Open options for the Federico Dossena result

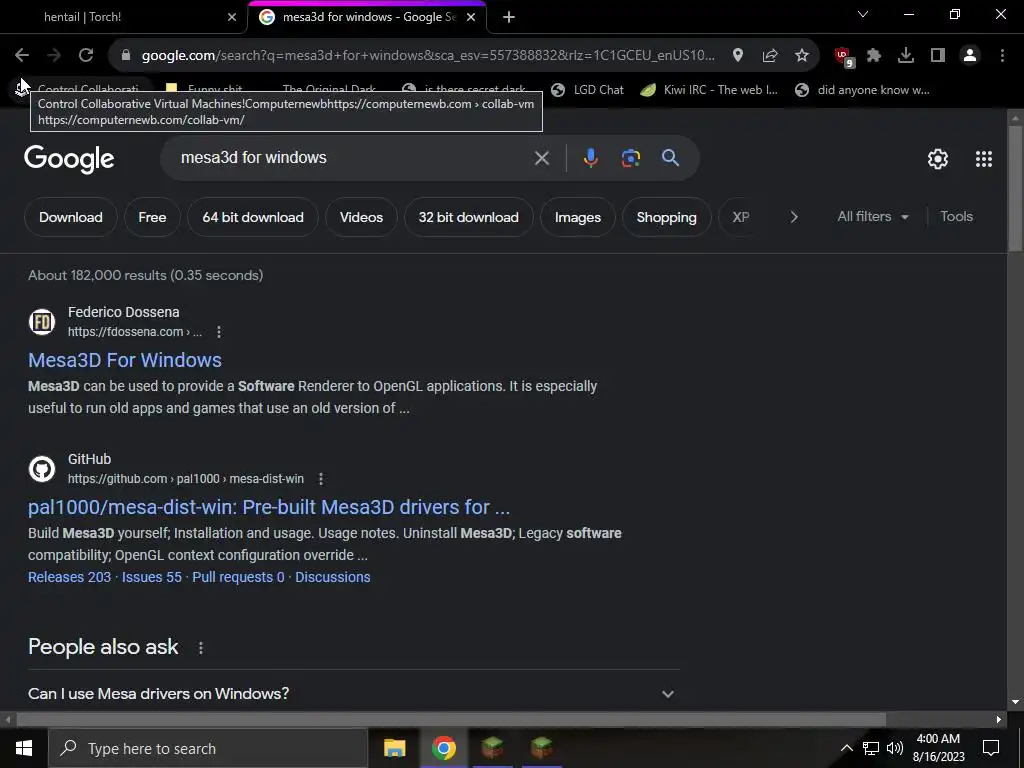point(219,332)
